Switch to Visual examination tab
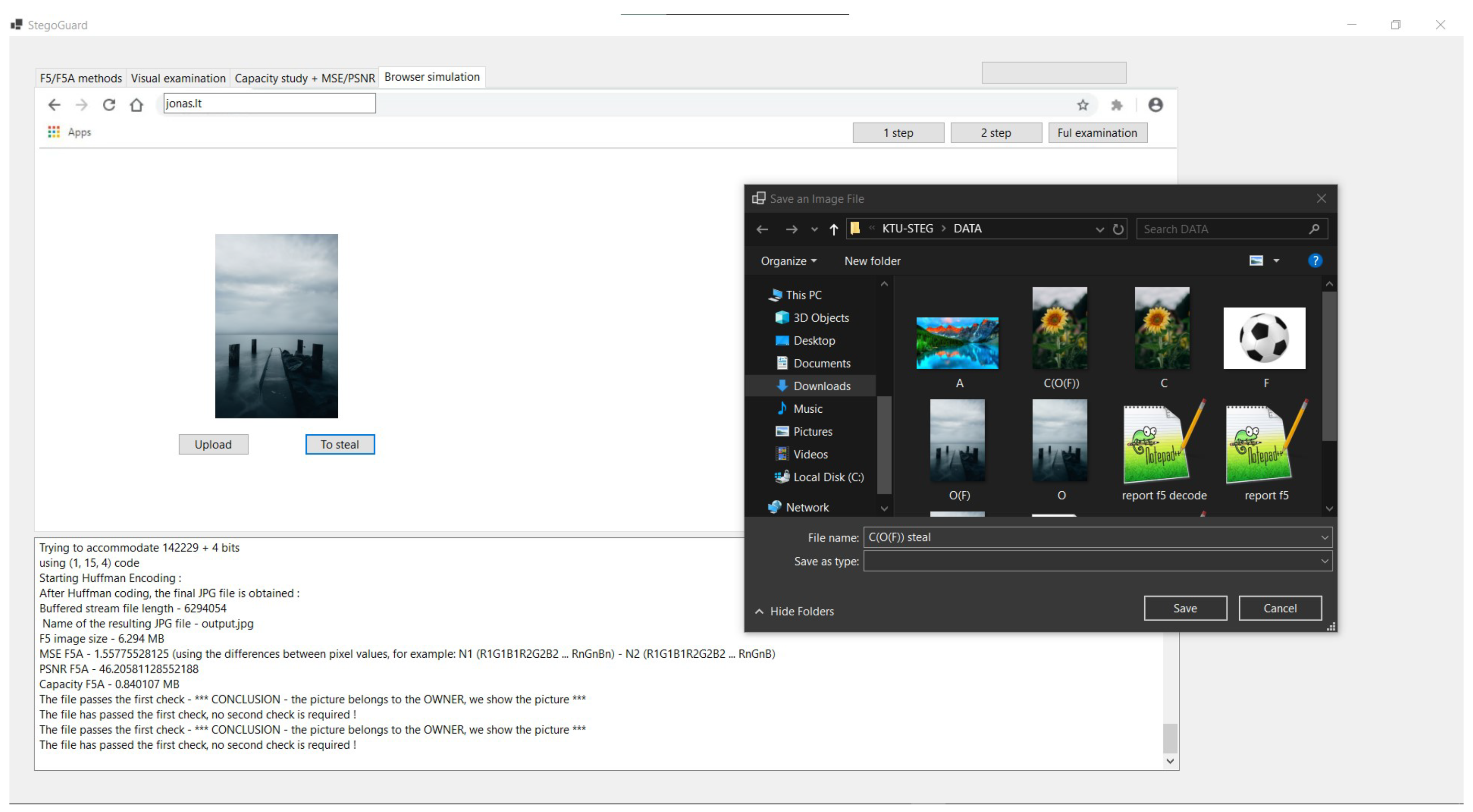Image resolution: width=1473 pixels, height=812 pixels. [178, 78]
